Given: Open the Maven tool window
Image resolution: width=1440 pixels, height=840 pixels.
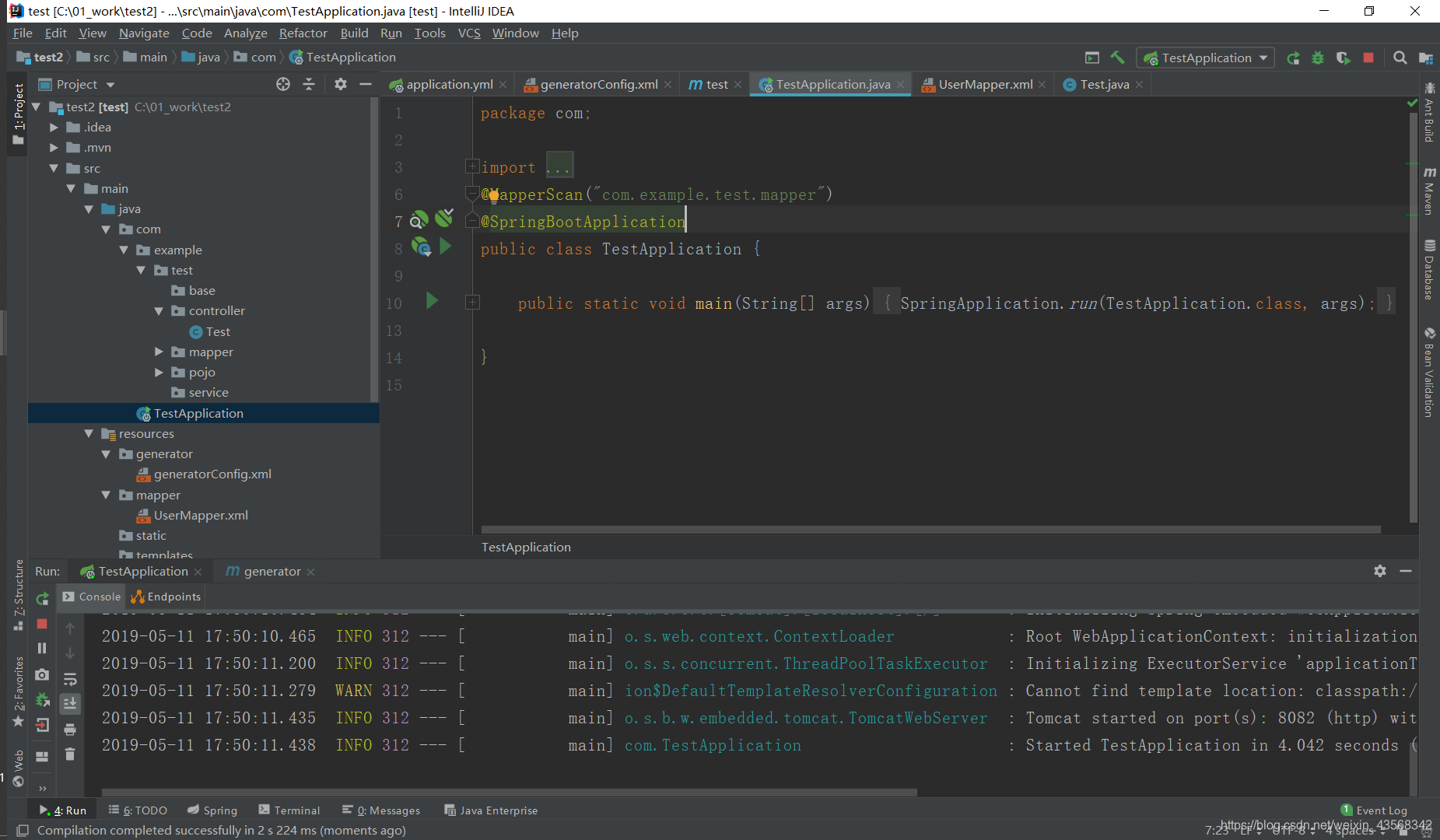Looking at the screenshot, I should click(x=1429, y=191).
